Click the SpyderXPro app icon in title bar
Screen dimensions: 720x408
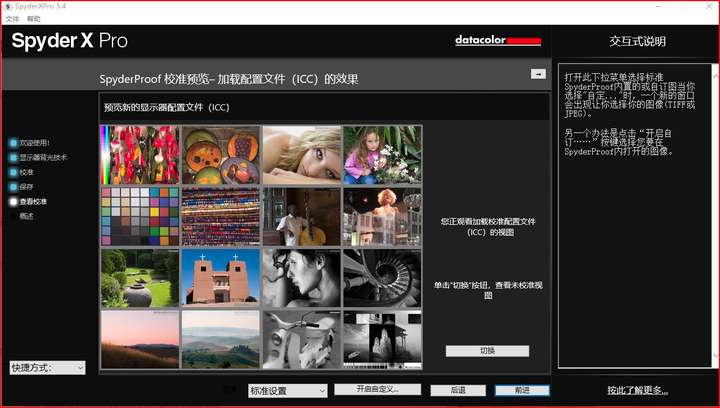(x=8, y=6)
